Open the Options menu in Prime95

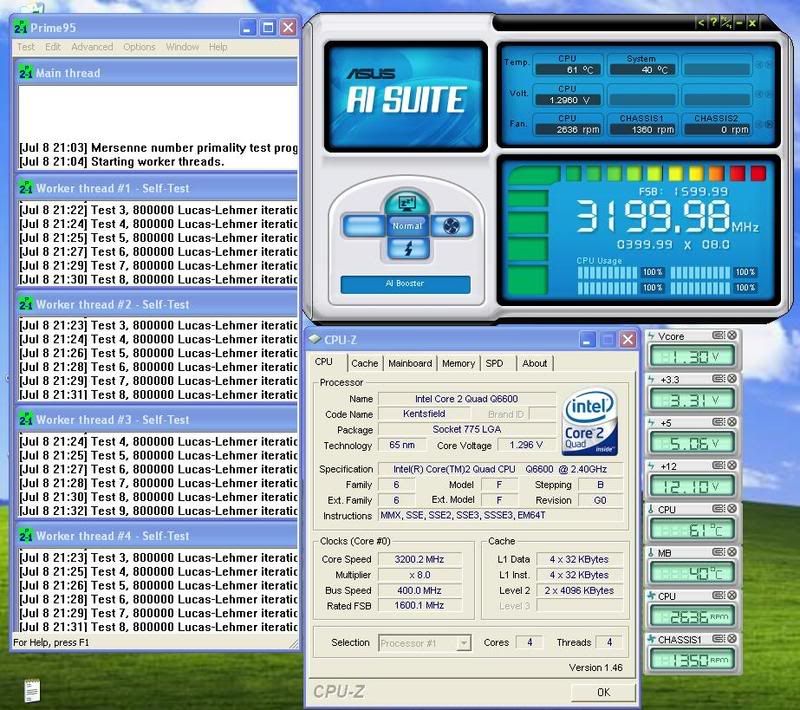[x=139, y=47]
